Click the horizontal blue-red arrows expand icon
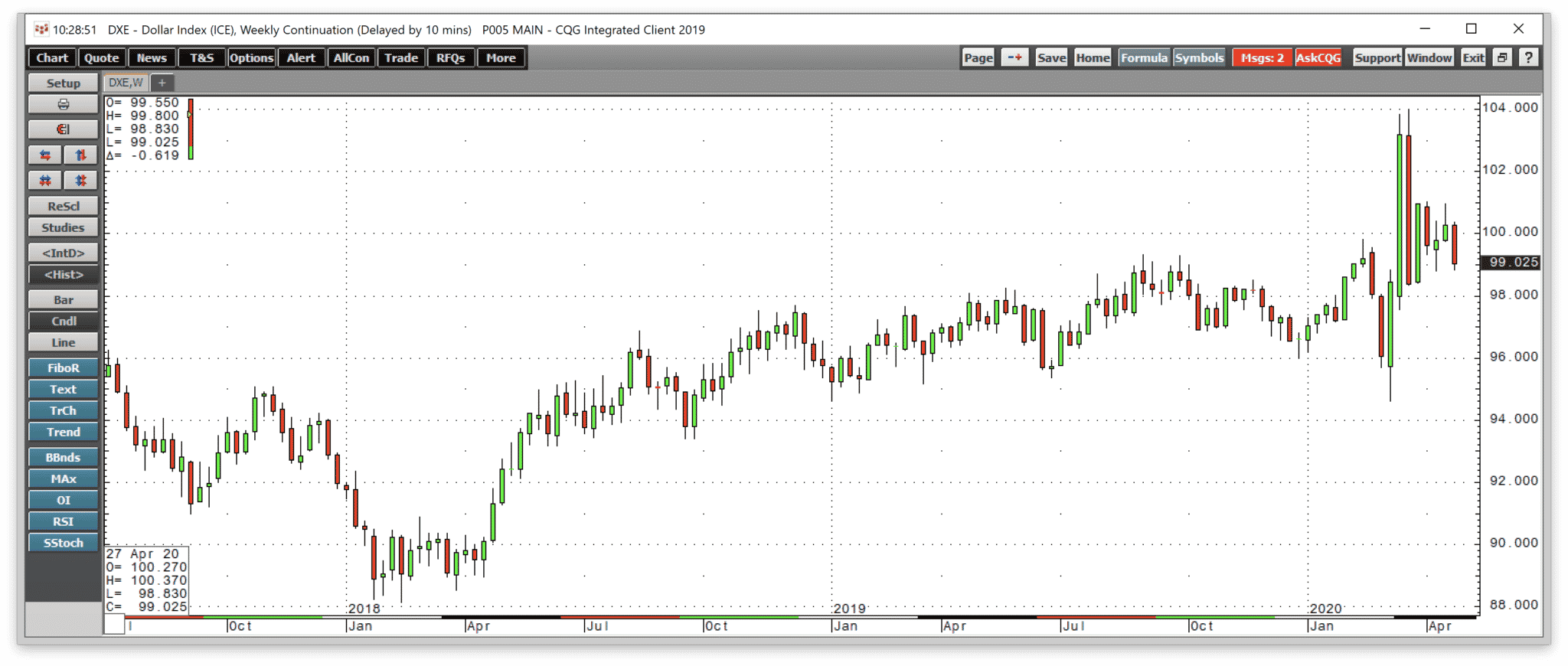Viewport: 1568px width, 666px height. click(45, 155)
